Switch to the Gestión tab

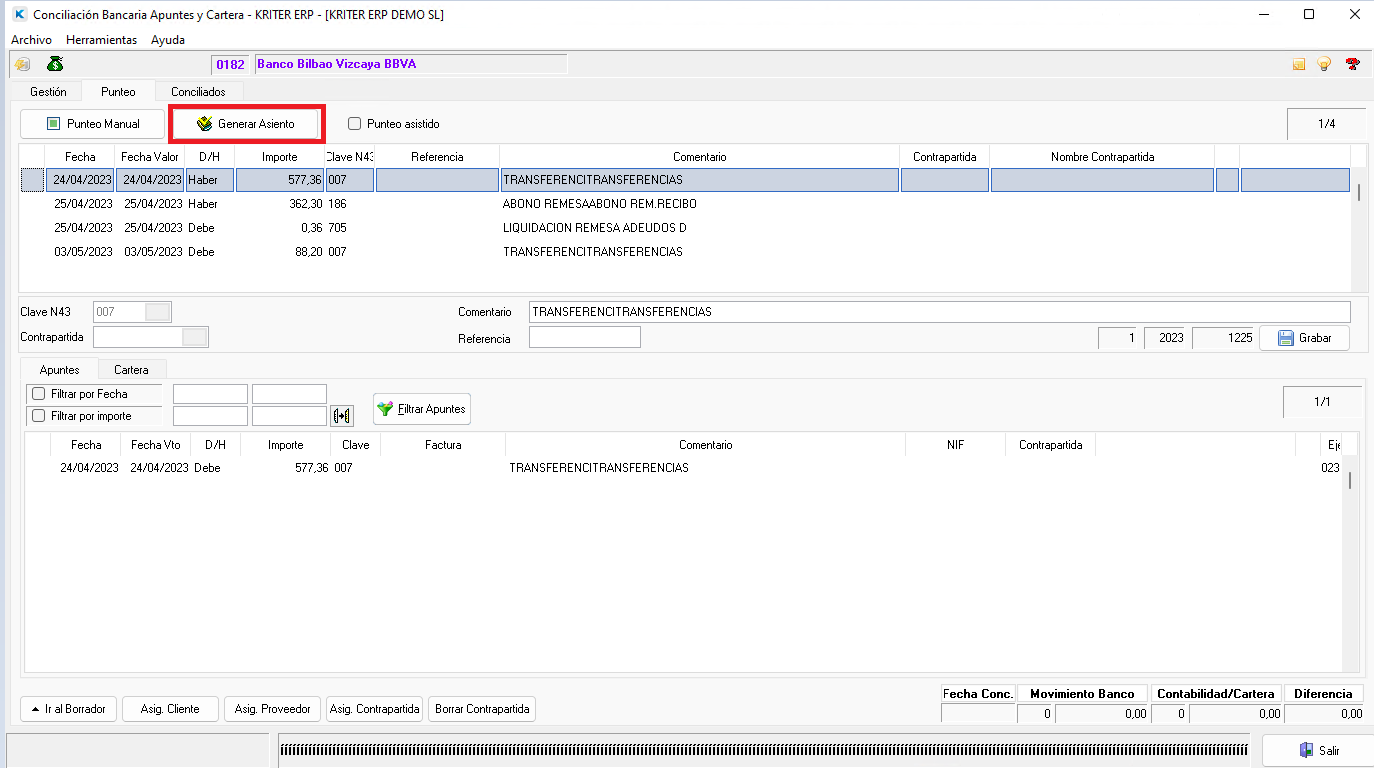(48, 92)
